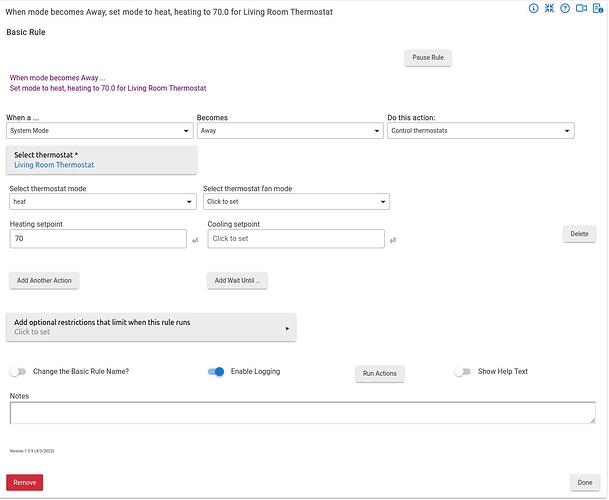Open the info icon in the header
This screenshot has height=500, width=609.
534,8
